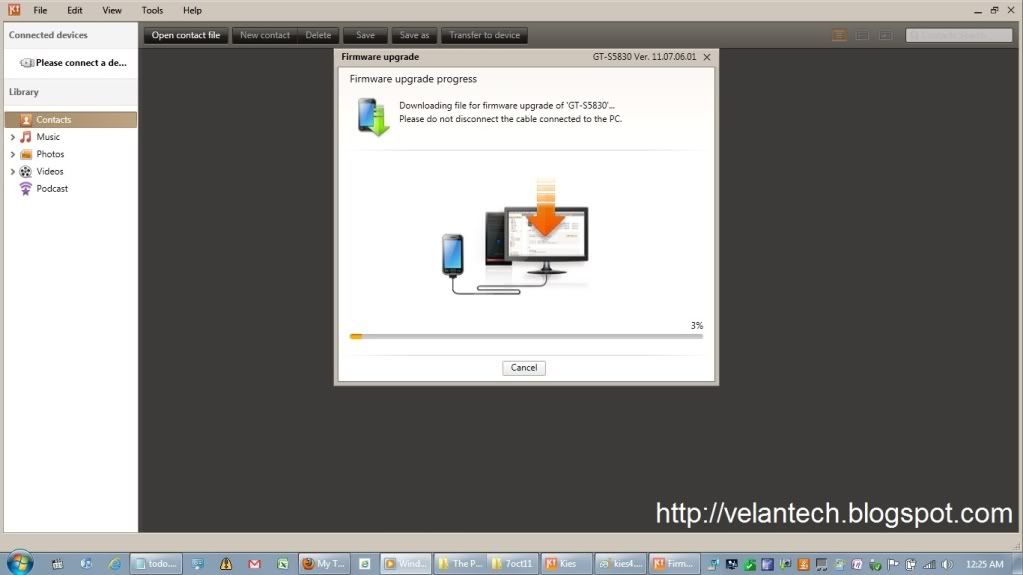Expand the Photos tree node
Screen dimensions: 1023x575
coord(12,155)
